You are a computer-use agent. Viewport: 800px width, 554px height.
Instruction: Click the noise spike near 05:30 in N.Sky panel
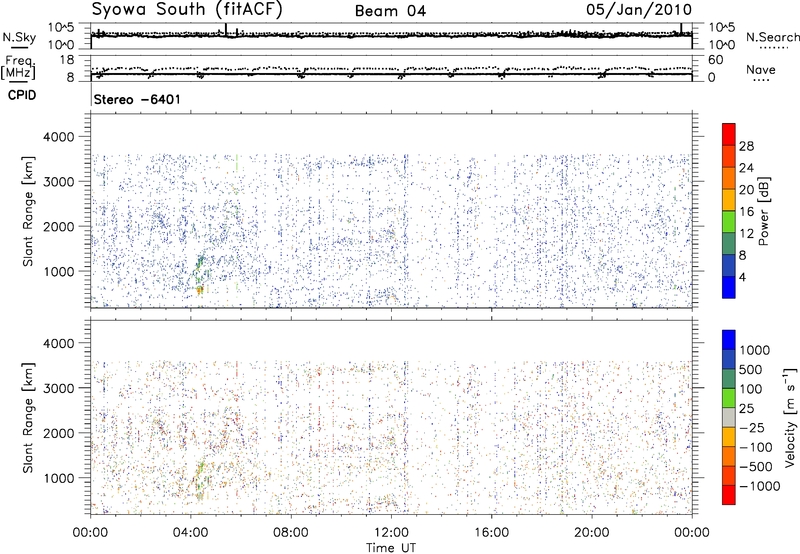tap(226, 29)
